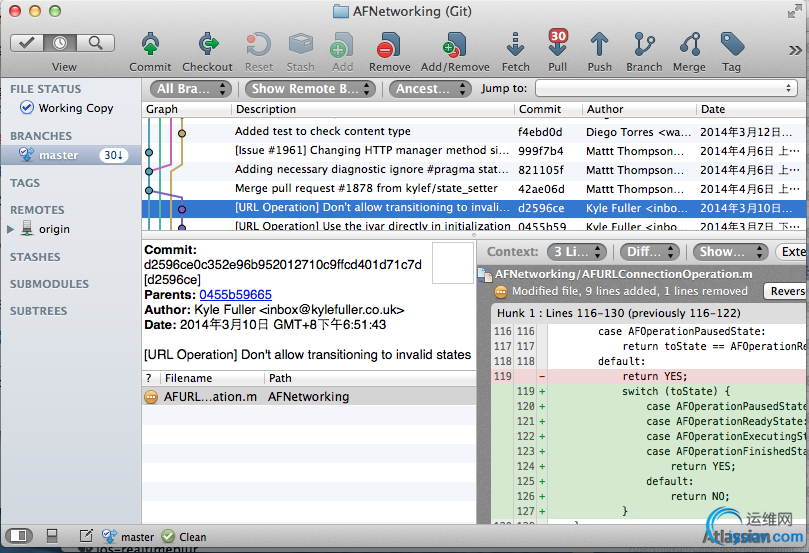Click the Branch toolbar icon
Screen dimensions: 809x553
[x=644, y=44]
